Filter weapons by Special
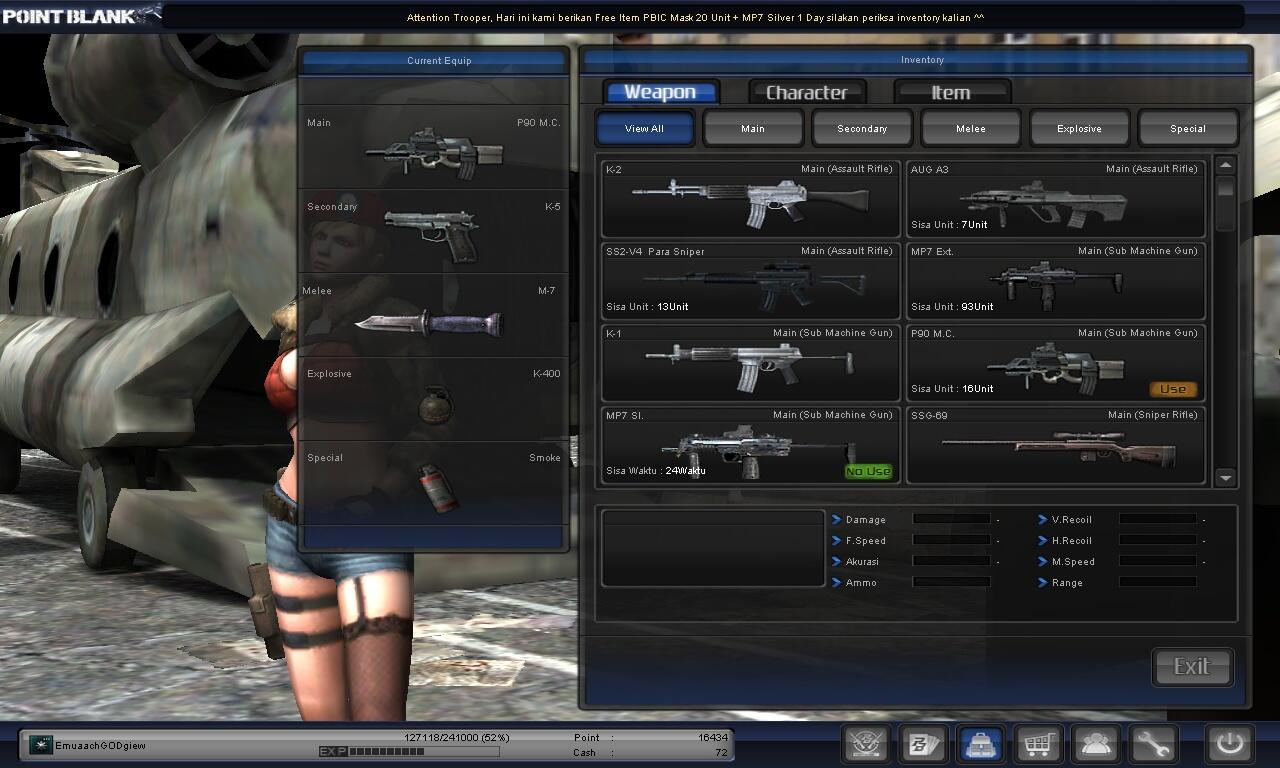This screenshot has height=768, width=1280. 1188,128
